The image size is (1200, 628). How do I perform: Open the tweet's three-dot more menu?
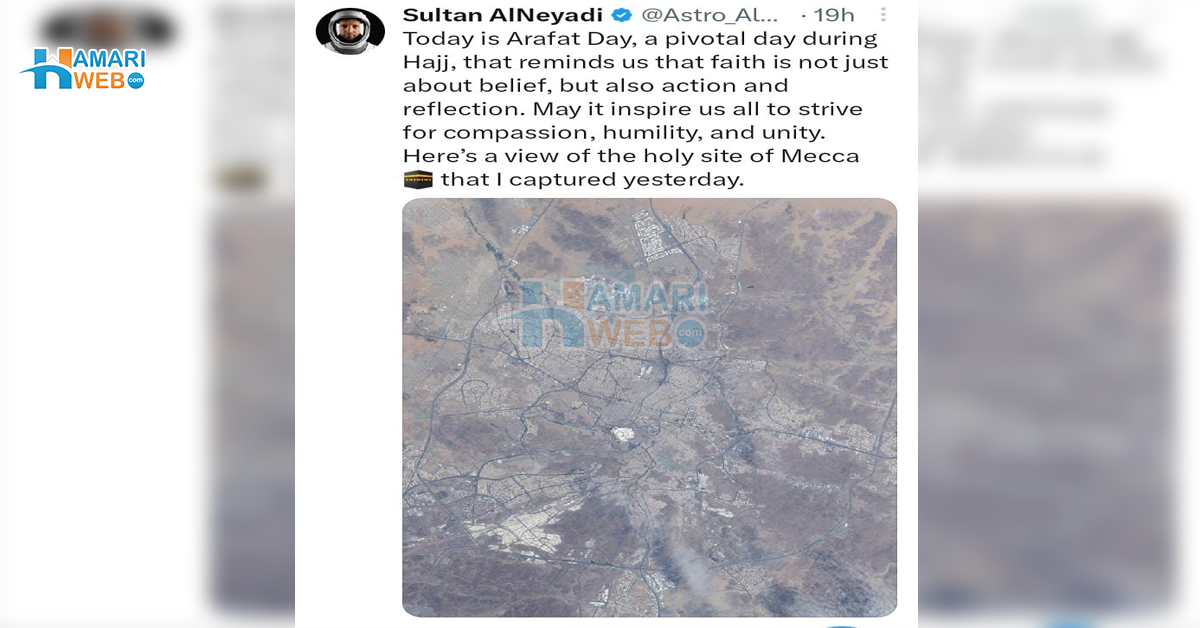point(882,15)
